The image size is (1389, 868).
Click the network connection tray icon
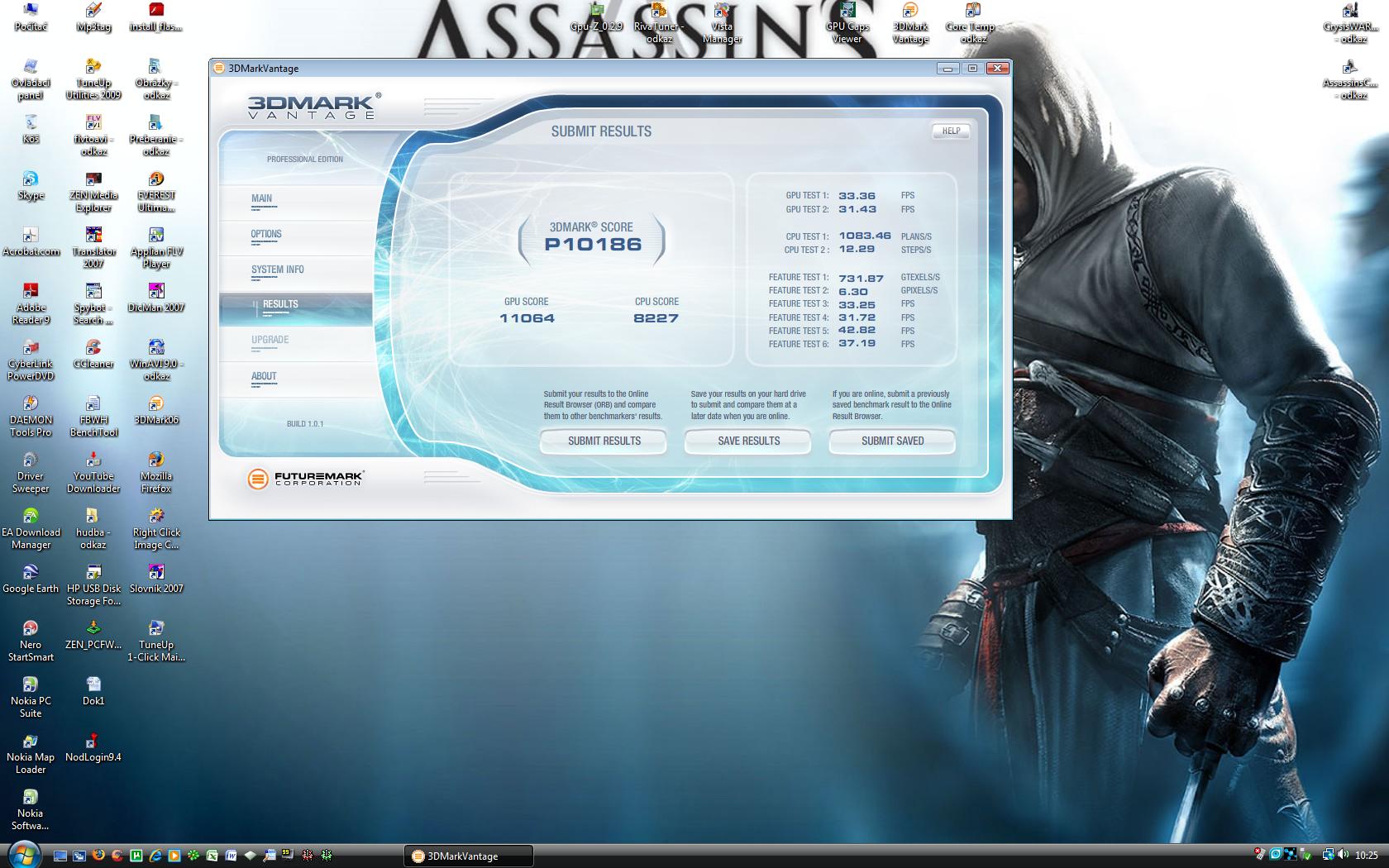point(1328,854)
